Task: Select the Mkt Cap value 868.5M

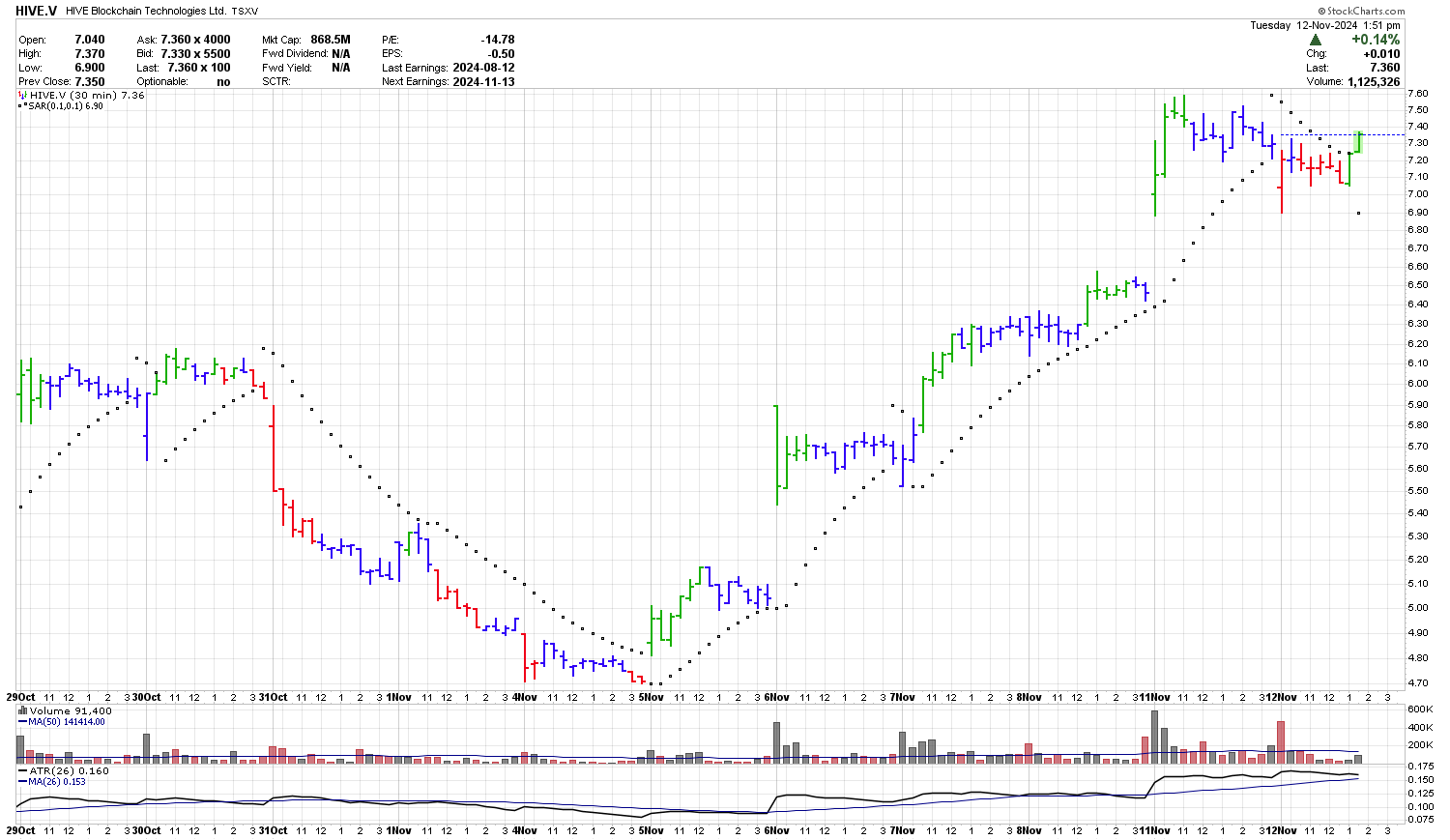Action: pyautogui.click(x=331, y=40)
